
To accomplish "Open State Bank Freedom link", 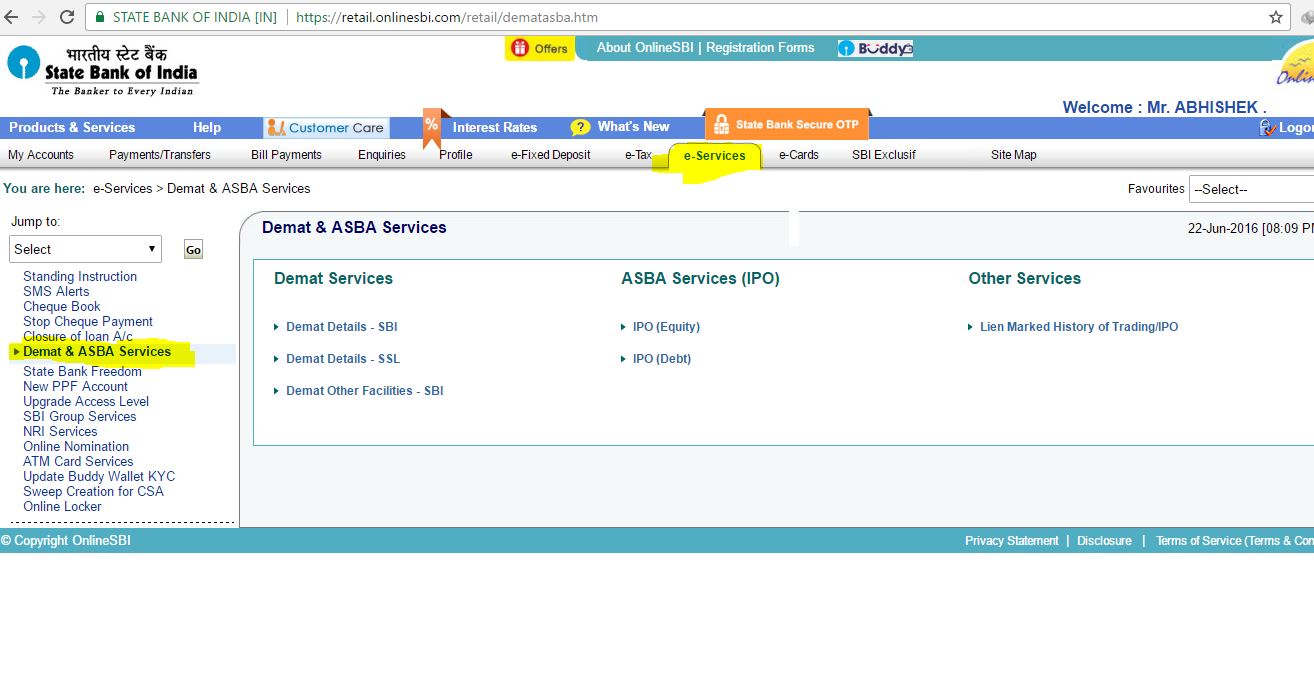I will pyautogui.click(x=82, y=372).
